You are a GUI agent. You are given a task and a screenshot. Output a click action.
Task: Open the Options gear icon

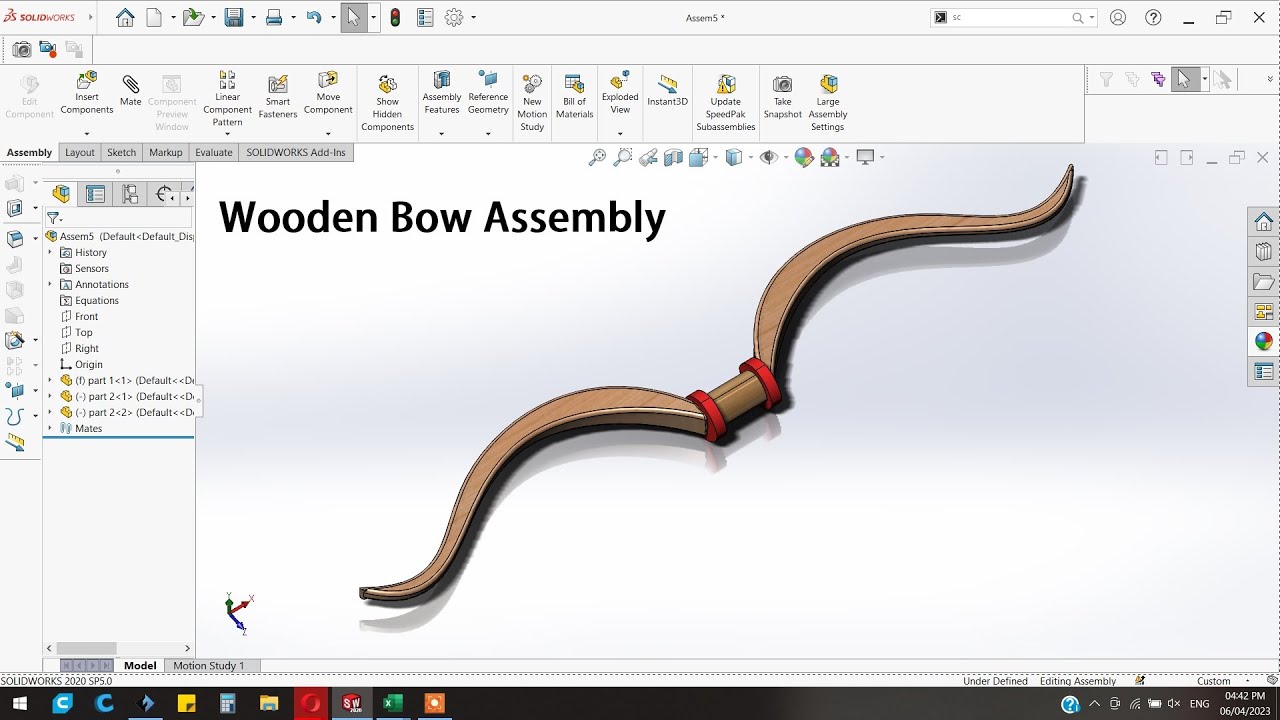tap(454, 17)
